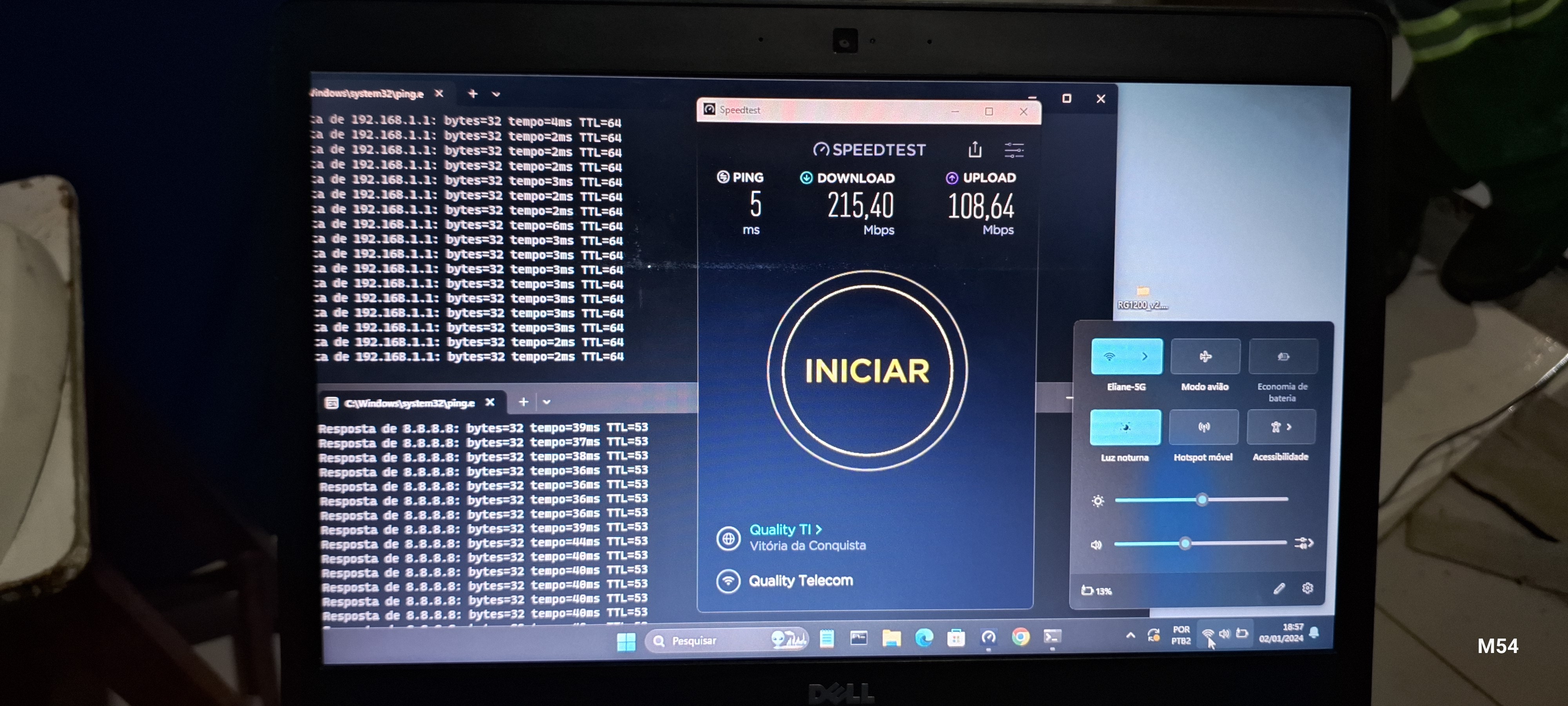This screenshot has width=1568, height=706.
Task: Click the Quality TI server globe icon
Action: point(728,538)
